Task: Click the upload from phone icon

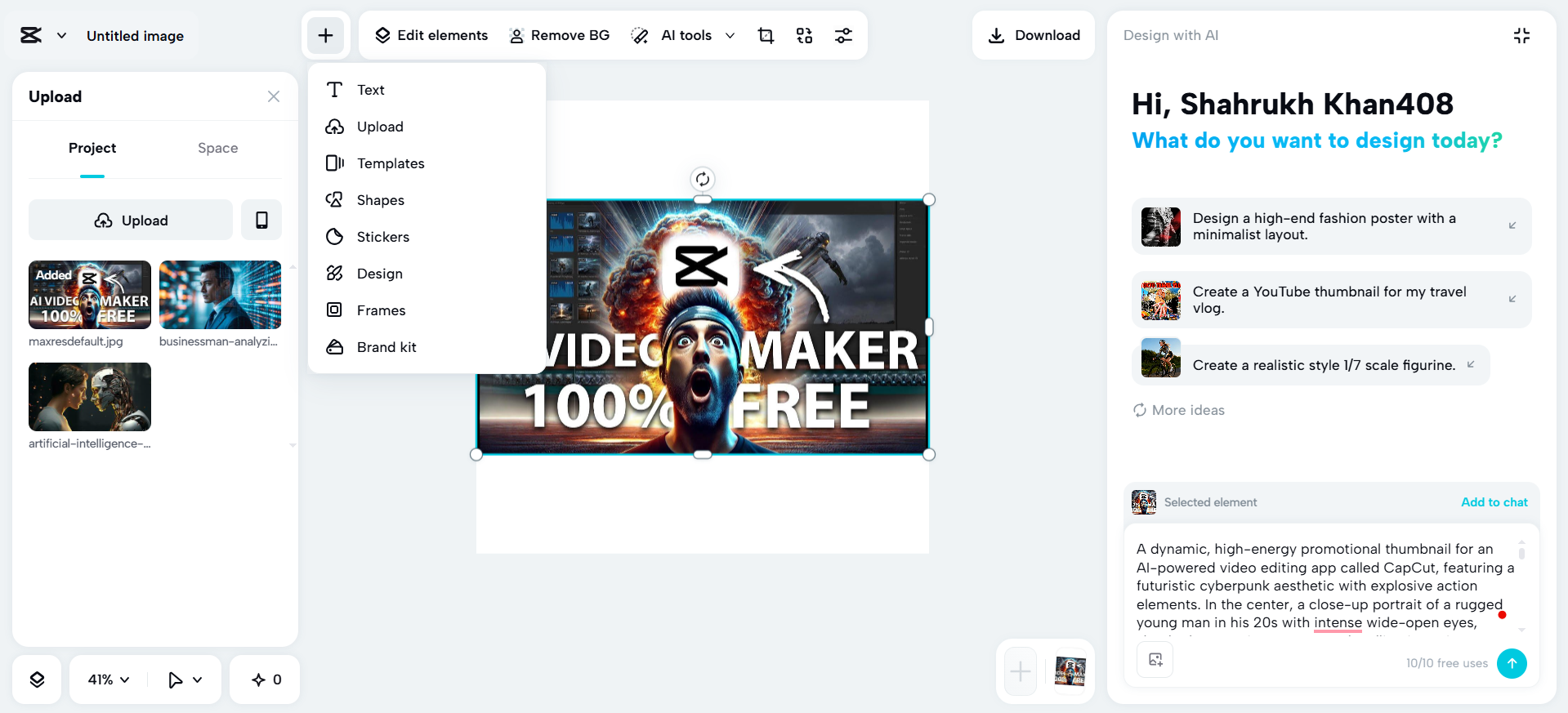Action: click(x=261, y=220)
